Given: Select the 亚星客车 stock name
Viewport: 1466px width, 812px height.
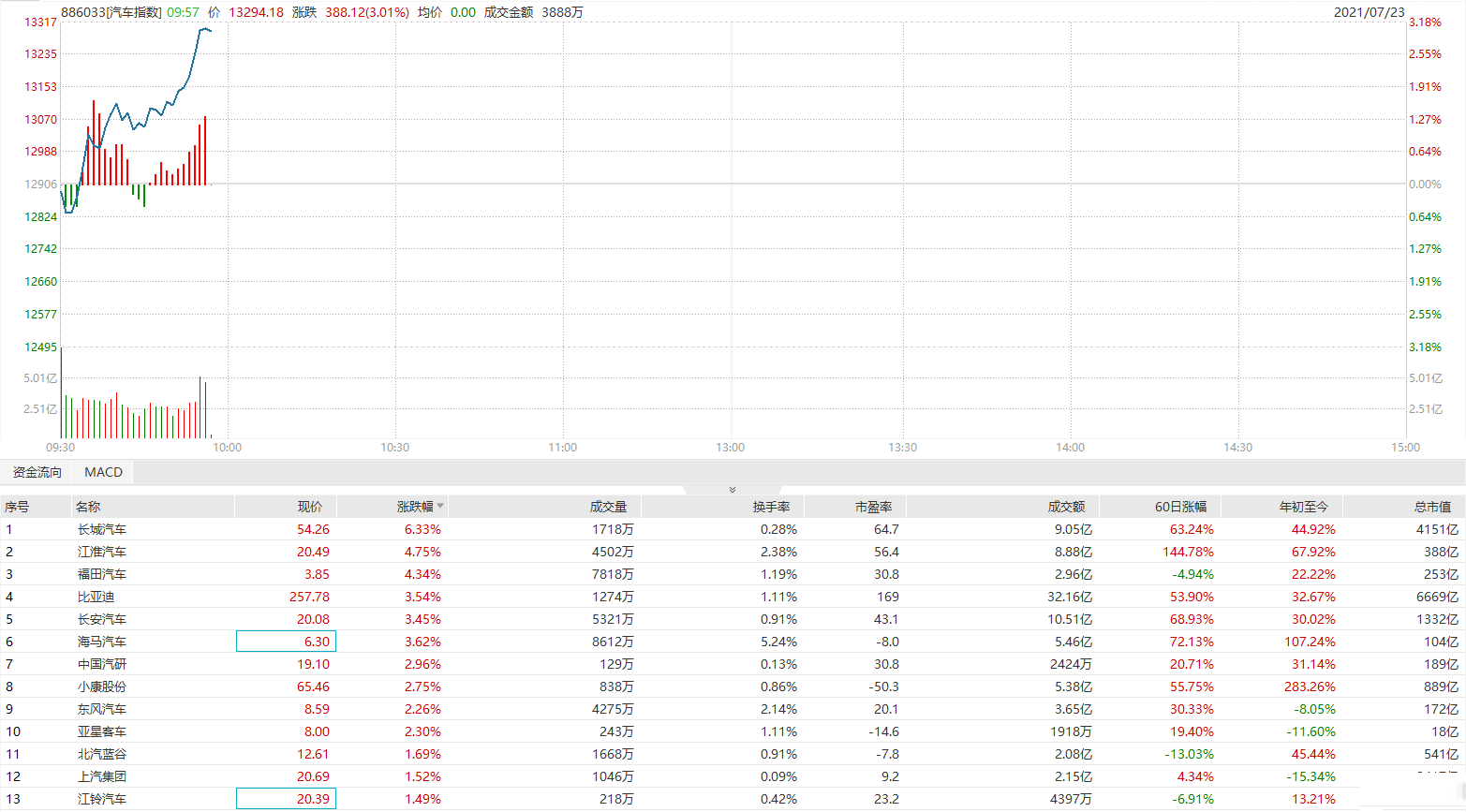Looking at the screenshot, I should [102, 731].
